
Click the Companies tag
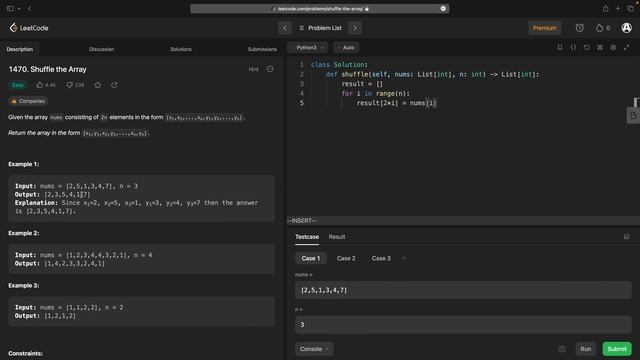pyautogui.click(x=28, y=101)
